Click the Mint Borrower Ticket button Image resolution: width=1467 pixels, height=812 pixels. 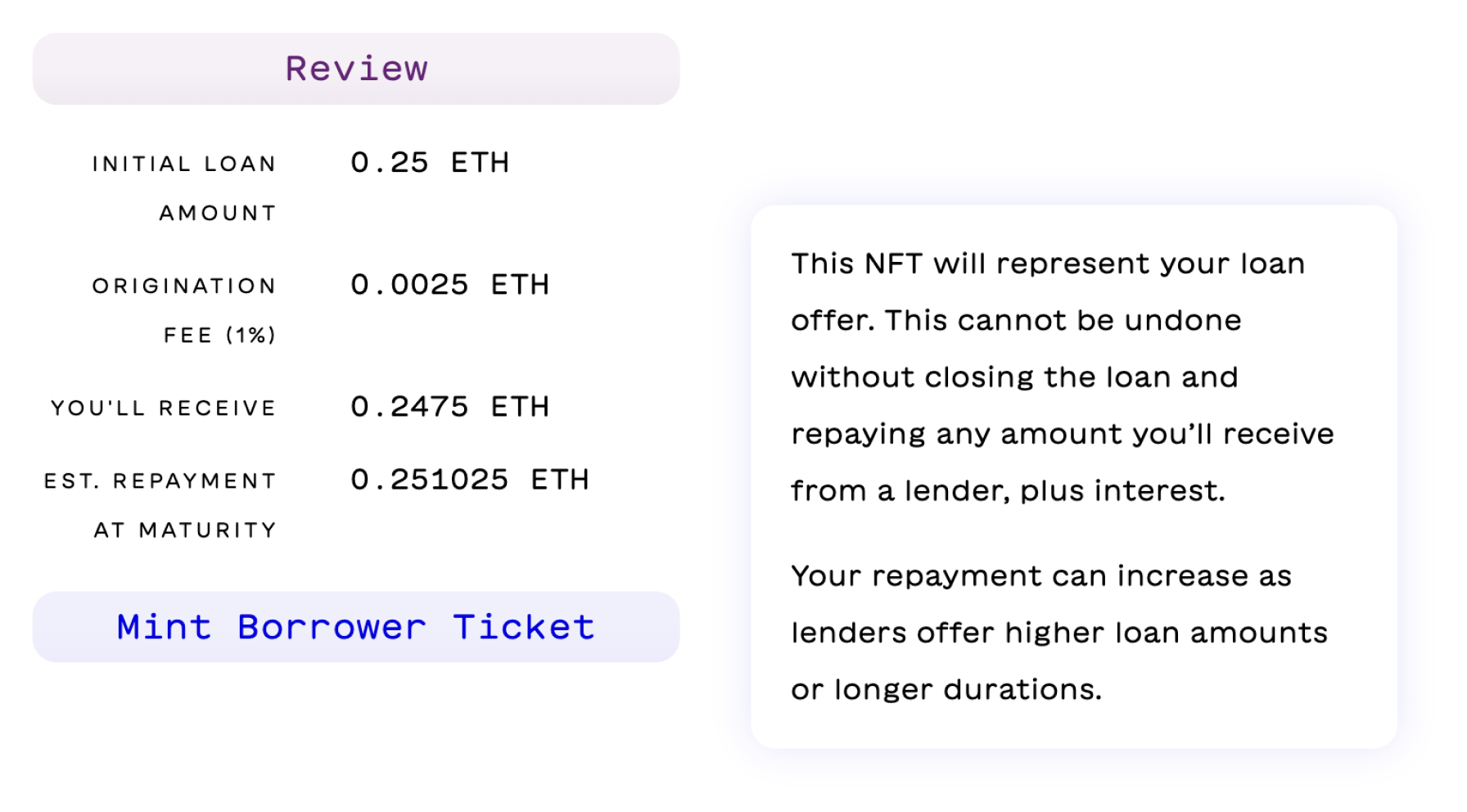coord(356,627)
